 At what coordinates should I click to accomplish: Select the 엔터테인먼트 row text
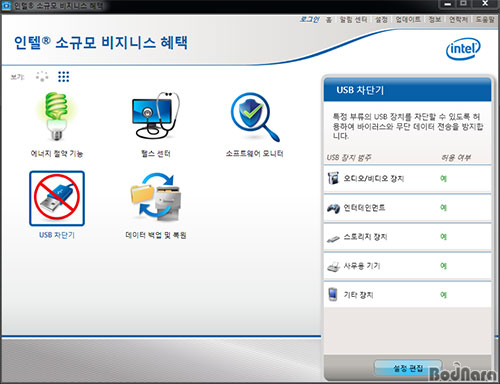point(364,208)
